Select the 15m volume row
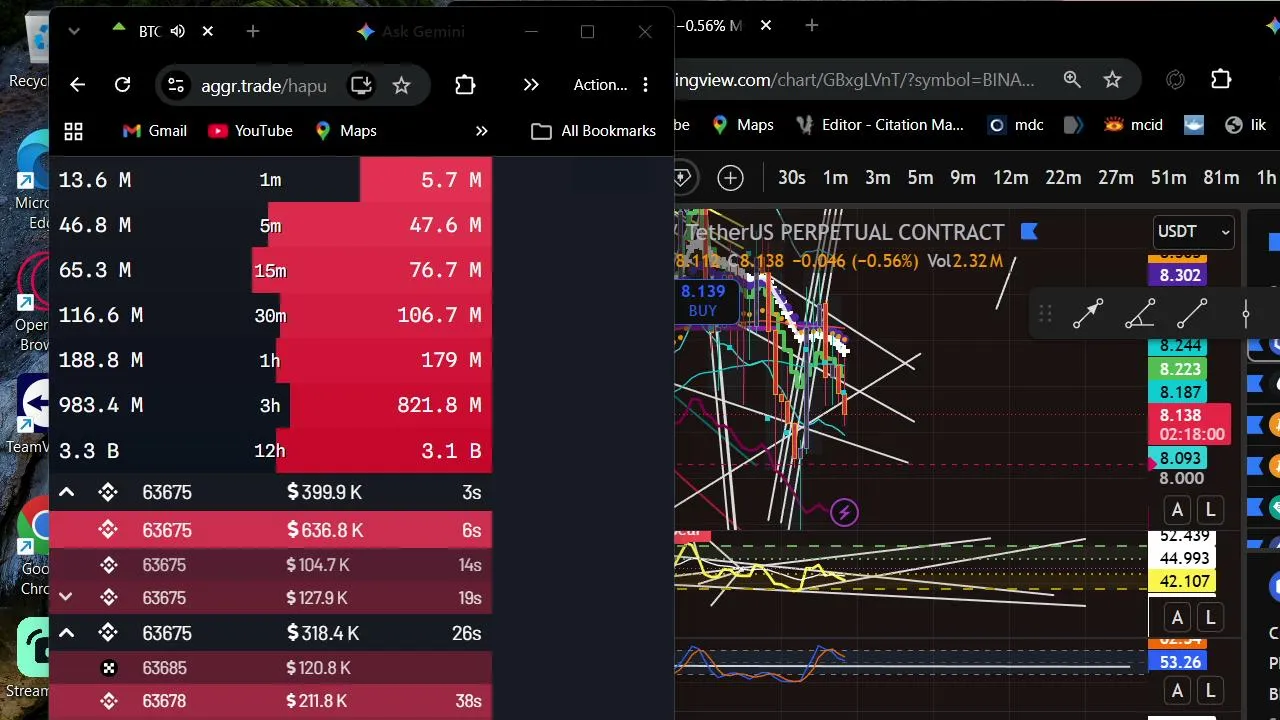The width and height of the screenshot is (1280, 720). (x=270, y=270)
